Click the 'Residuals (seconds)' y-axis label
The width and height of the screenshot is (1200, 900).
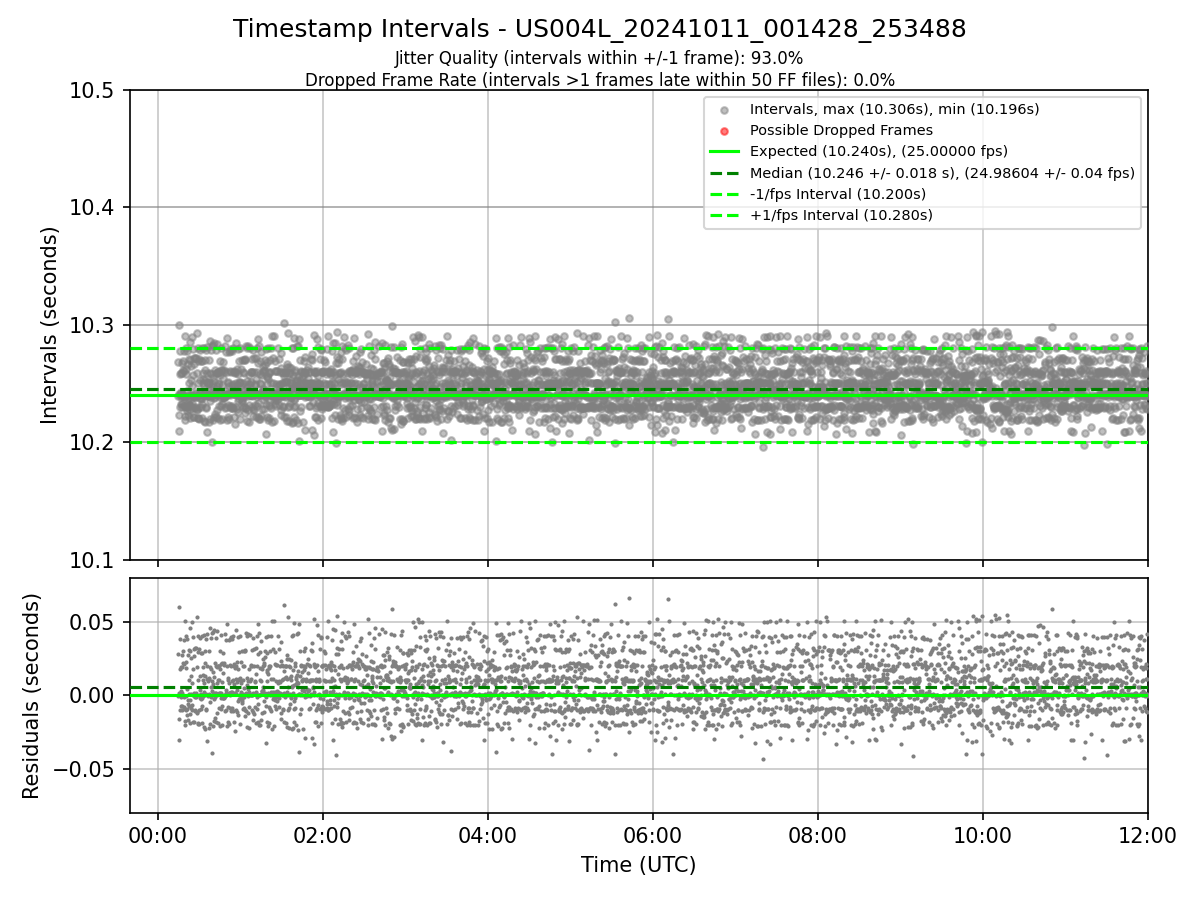point(32,696)
